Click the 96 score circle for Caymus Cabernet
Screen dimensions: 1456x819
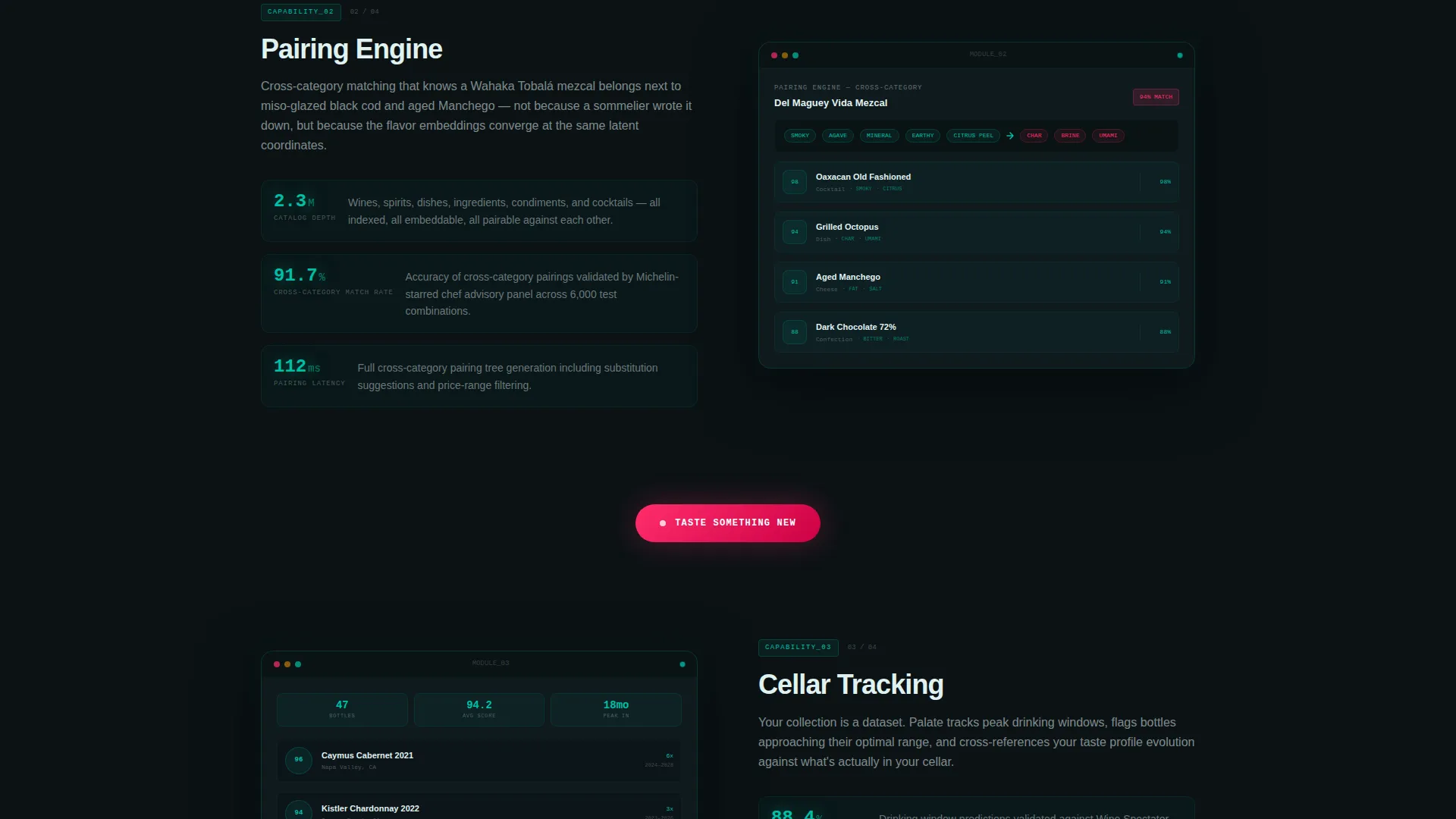coord(299,760)
